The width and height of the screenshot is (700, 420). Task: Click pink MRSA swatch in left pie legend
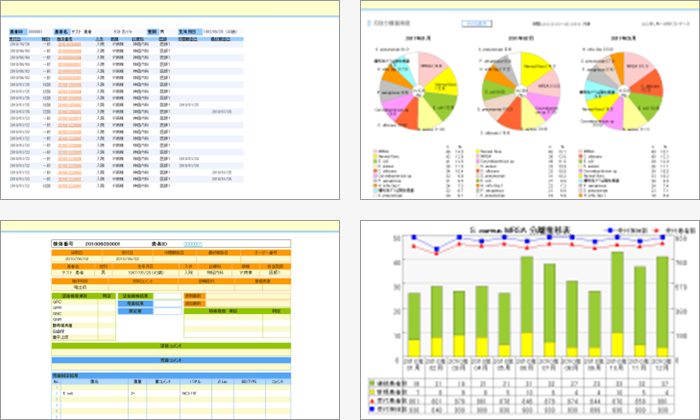tap(375, 152)
